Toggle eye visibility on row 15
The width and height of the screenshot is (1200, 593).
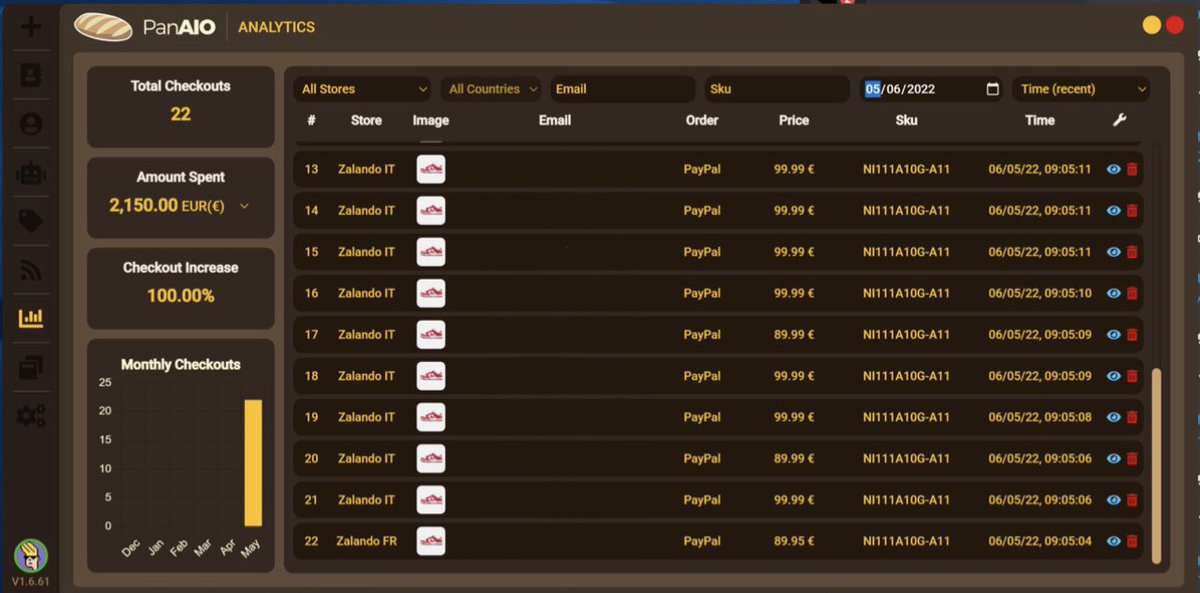click(x=1114, y=252)
